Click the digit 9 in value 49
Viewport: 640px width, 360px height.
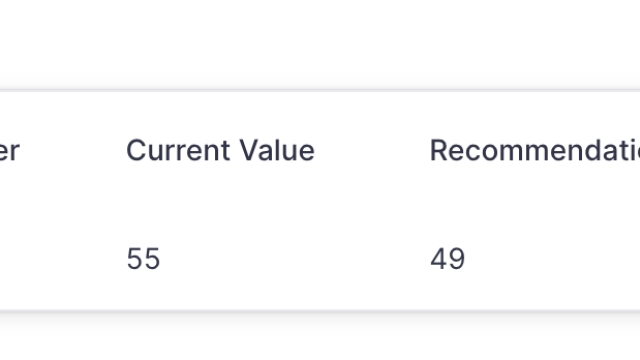coord(456,258)
